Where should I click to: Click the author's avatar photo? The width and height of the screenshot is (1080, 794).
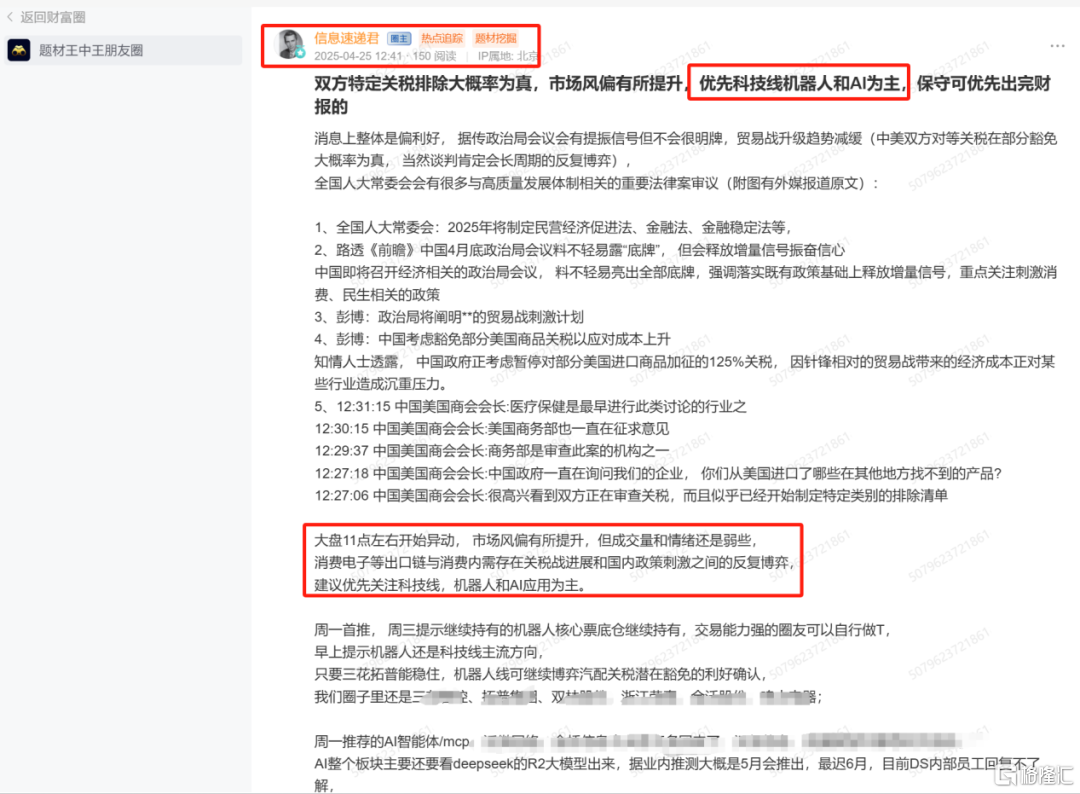coord(289,43)
